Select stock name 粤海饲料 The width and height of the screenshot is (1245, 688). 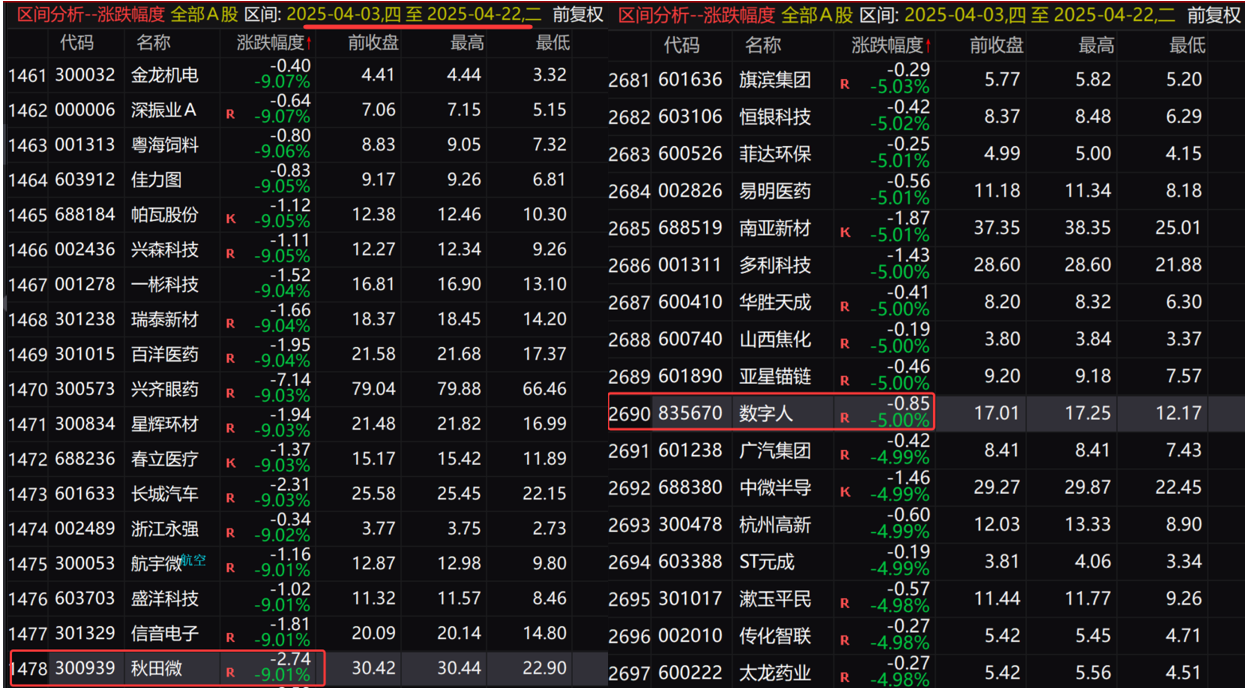pos(165,145)
